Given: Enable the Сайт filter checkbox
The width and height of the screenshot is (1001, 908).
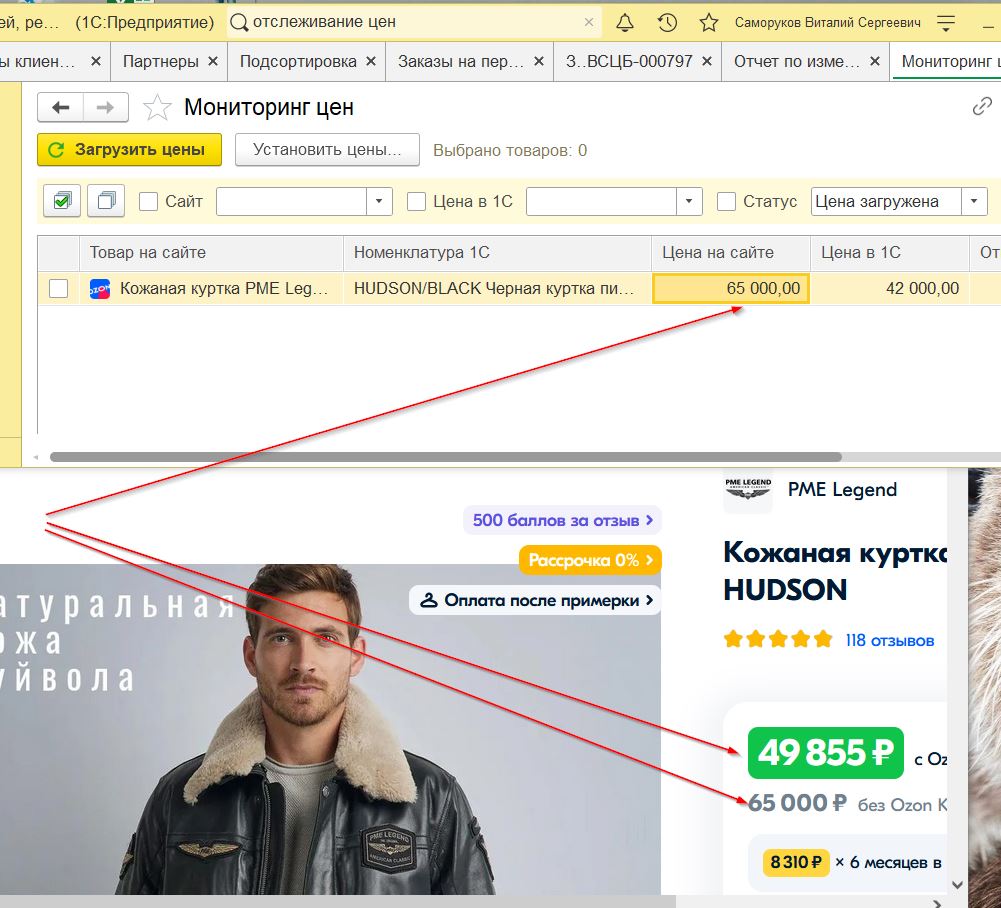Looking at the screenshot, I should (148, 202).
